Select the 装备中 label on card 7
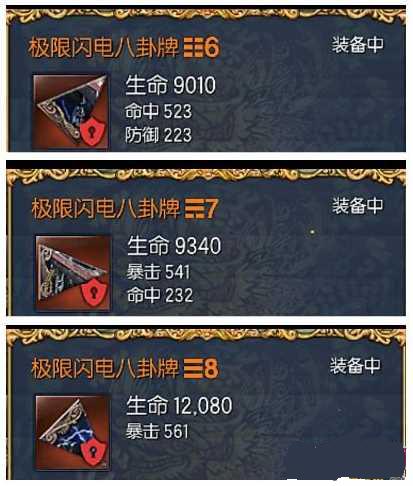 click(x=357, y=206)
